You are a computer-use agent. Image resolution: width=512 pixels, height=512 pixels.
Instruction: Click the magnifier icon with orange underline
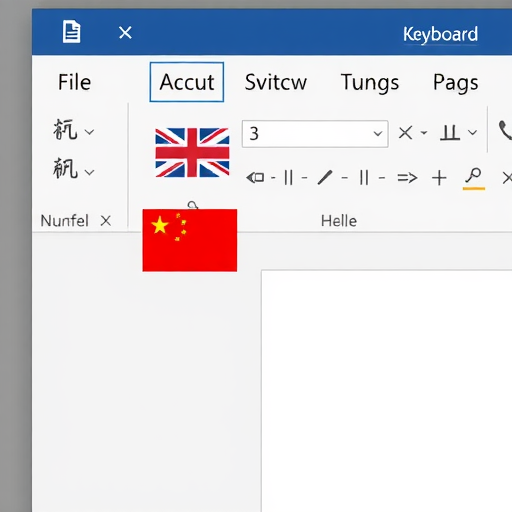coord(474,178)
